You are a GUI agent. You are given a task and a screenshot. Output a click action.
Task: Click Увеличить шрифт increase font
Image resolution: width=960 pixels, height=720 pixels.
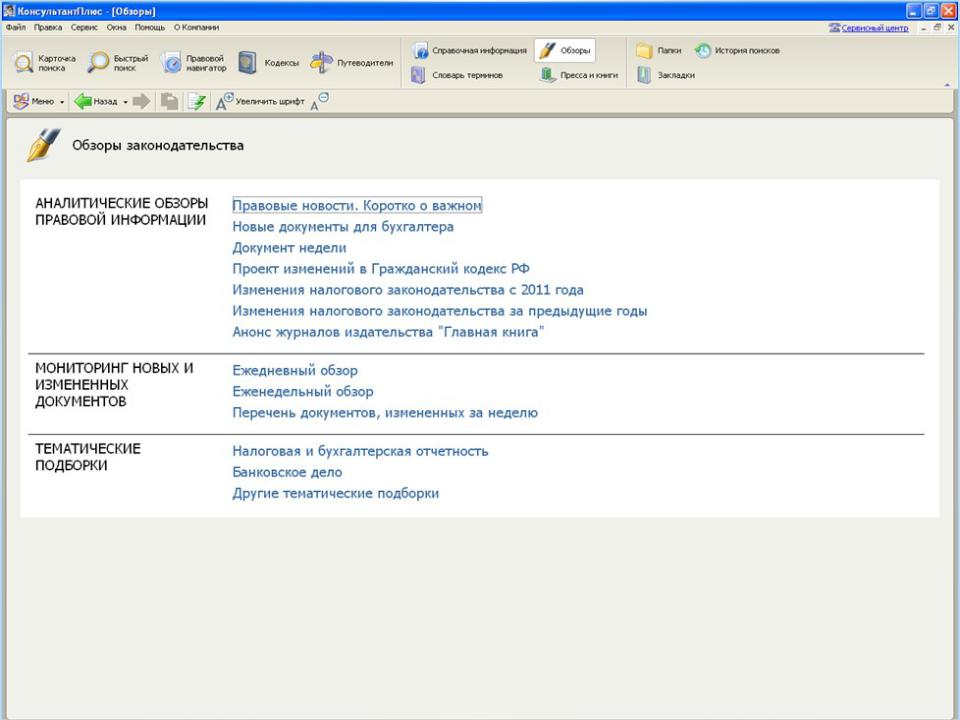[260, 101]
